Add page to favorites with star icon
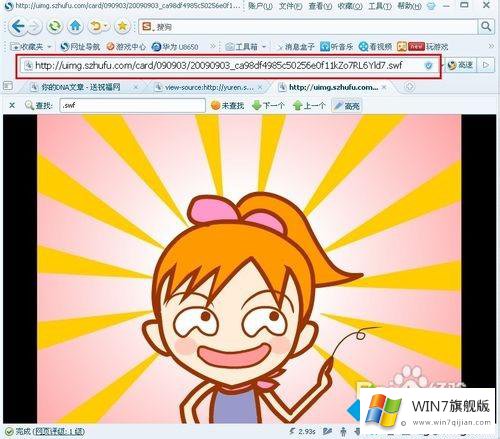 pos(122,26)
